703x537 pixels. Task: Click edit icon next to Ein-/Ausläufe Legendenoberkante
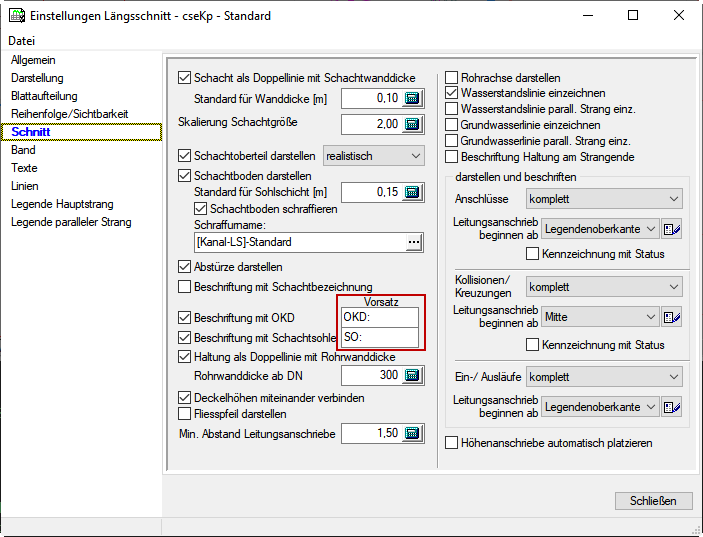pyautogui.click(x=672, y=407)
